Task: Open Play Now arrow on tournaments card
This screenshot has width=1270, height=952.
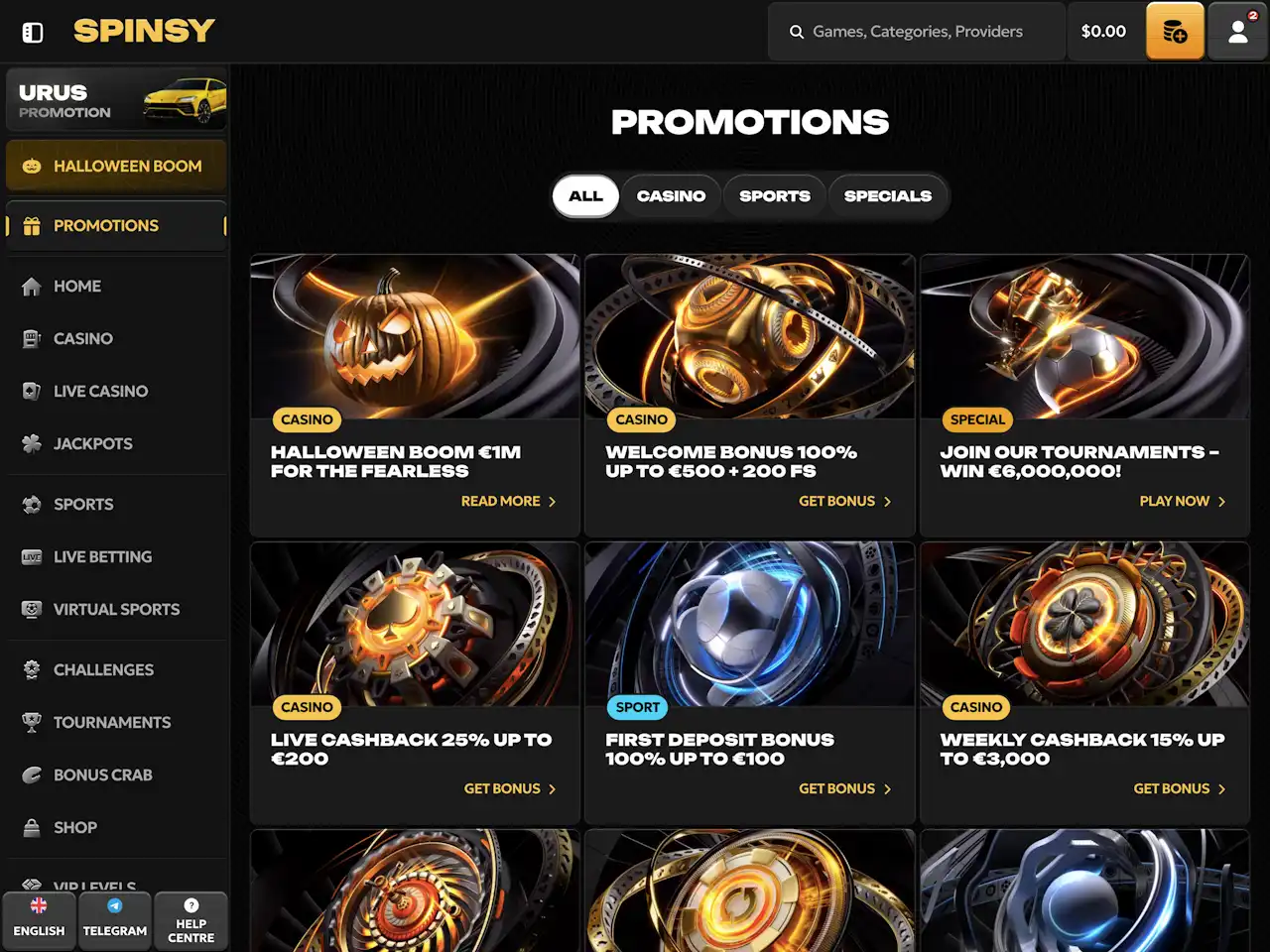Action: pos(1183,501)
